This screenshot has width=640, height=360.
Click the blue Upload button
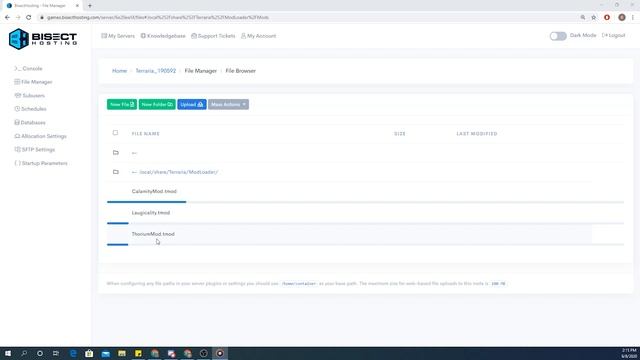pyautogui.click(x=192, y=104)
